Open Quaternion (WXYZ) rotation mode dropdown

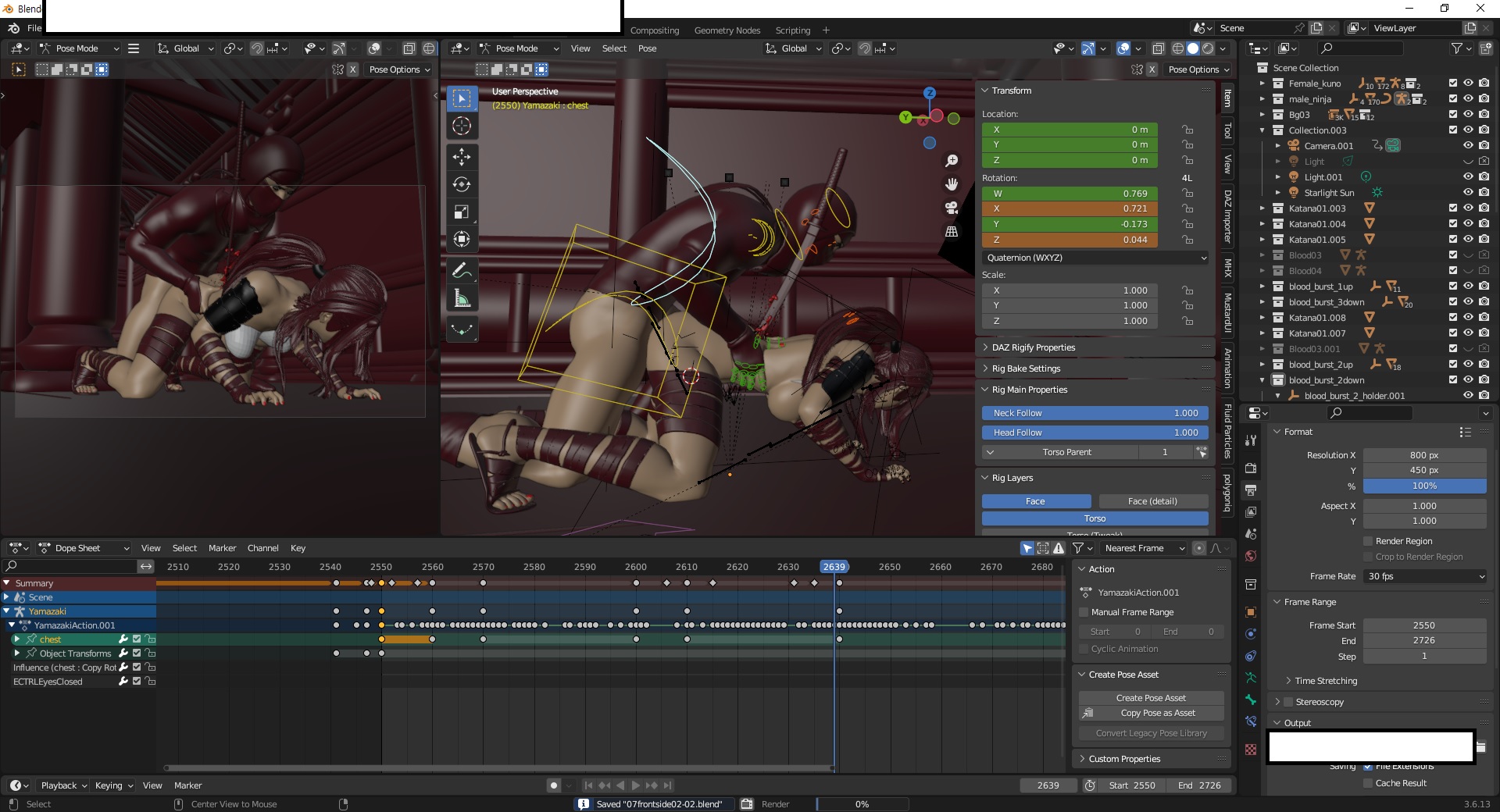(1095, 258)
